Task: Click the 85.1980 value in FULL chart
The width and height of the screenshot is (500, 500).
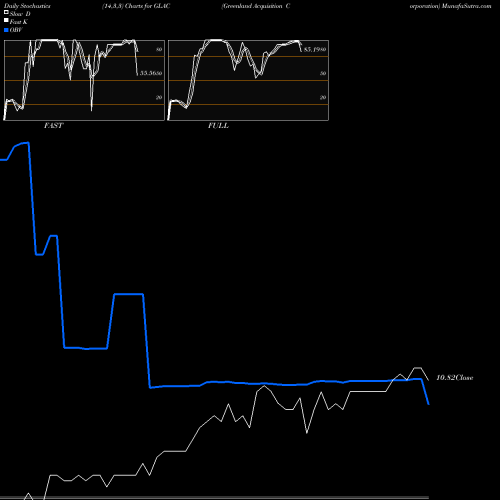Action: (315, 49)
